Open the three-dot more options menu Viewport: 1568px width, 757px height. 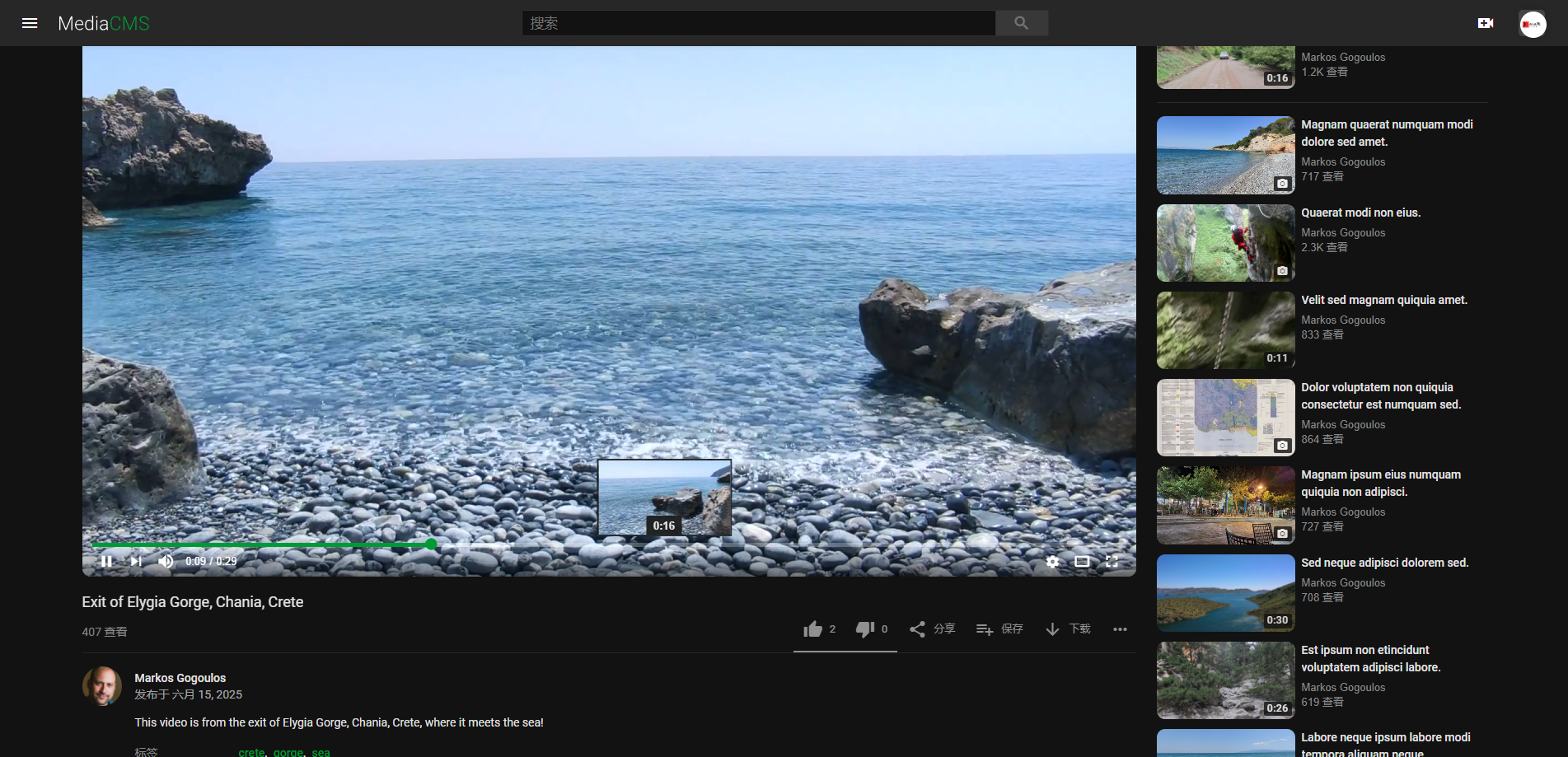(1120, 629)
